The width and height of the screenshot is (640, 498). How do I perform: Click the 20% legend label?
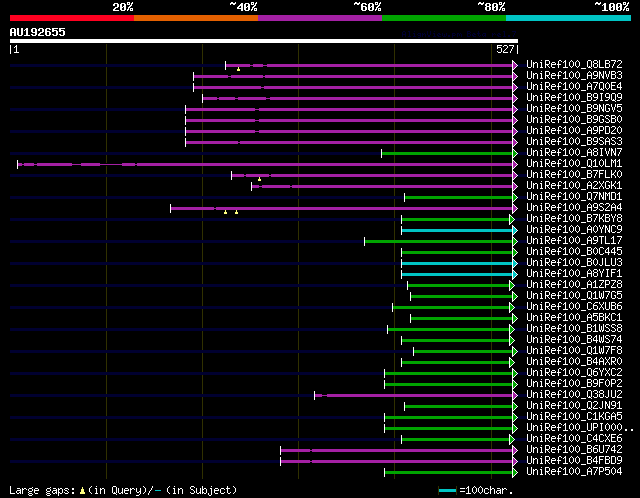coord(123,7)
